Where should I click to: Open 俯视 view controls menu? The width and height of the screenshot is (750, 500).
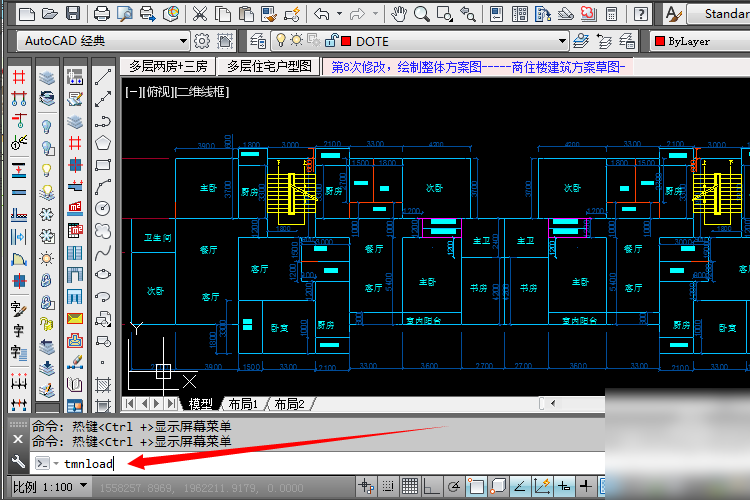click(x=157, y=92)
